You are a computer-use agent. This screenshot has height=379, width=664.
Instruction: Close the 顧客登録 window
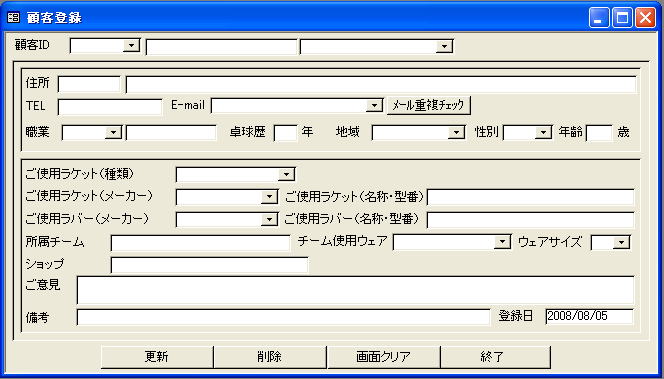click(645, 18)
